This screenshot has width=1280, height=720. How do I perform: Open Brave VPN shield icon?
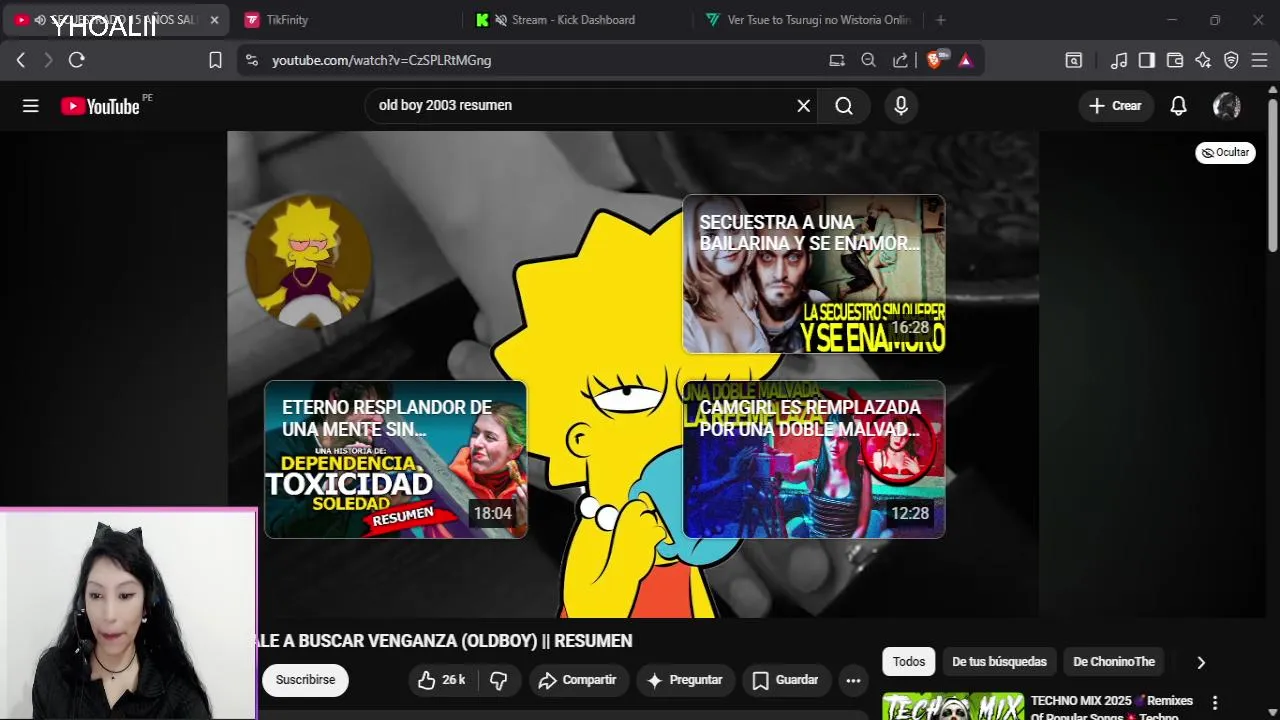point(1231,60)
